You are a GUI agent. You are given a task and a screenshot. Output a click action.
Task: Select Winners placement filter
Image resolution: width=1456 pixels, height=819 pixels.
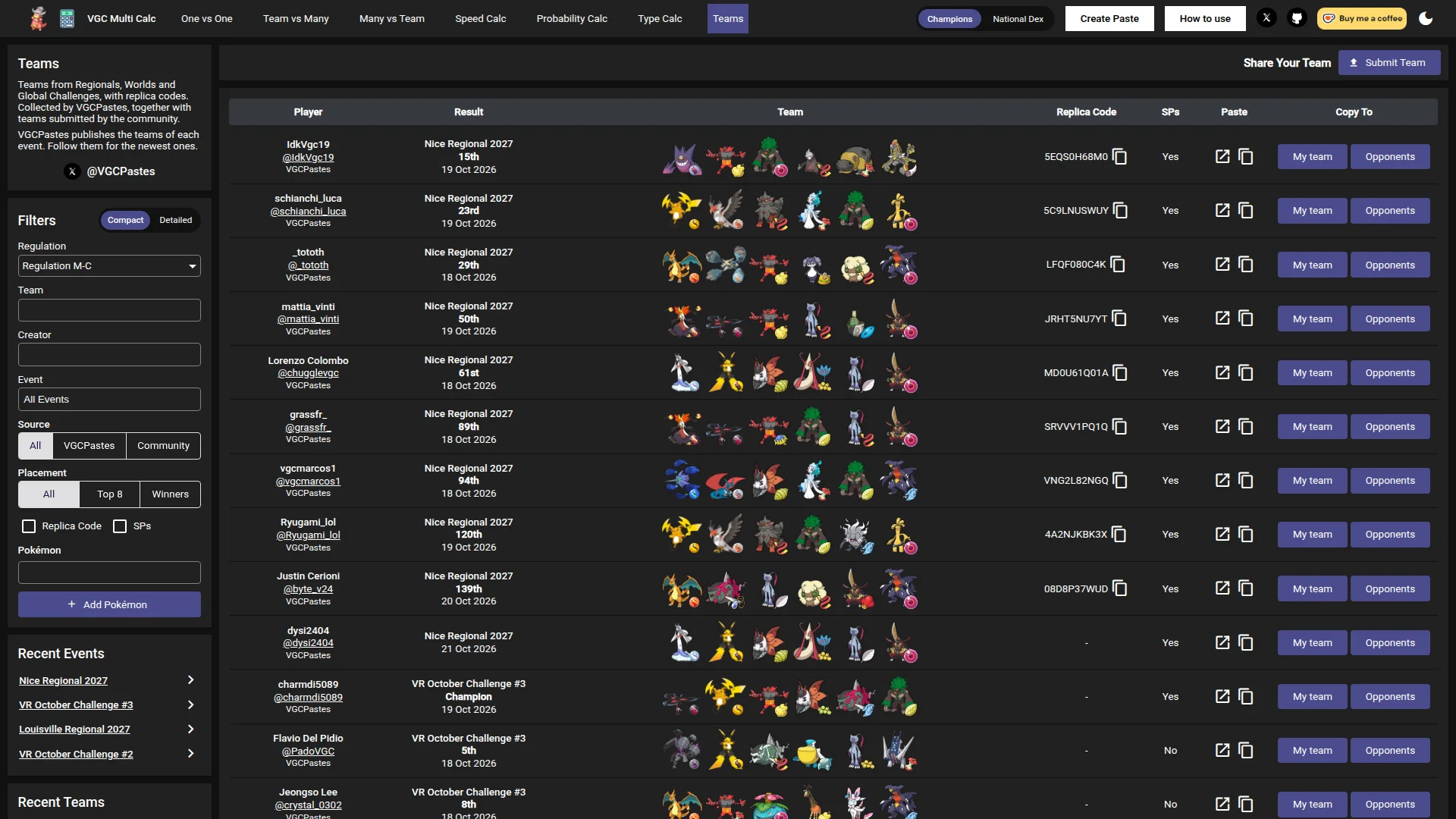(x=170, y=494)
